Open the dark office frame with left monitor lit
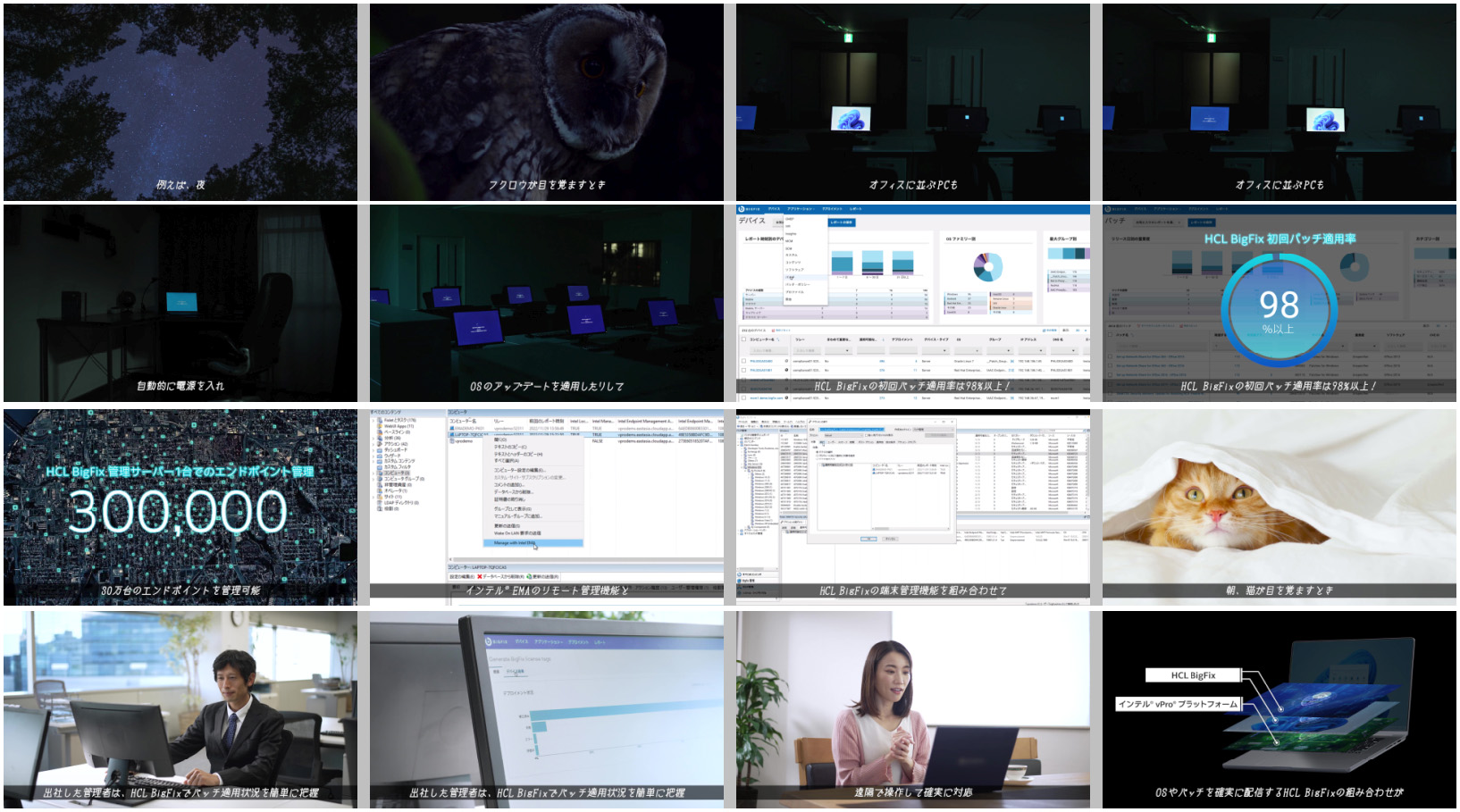Viewport: 1460px width, 812px height. tap(913, 102)
